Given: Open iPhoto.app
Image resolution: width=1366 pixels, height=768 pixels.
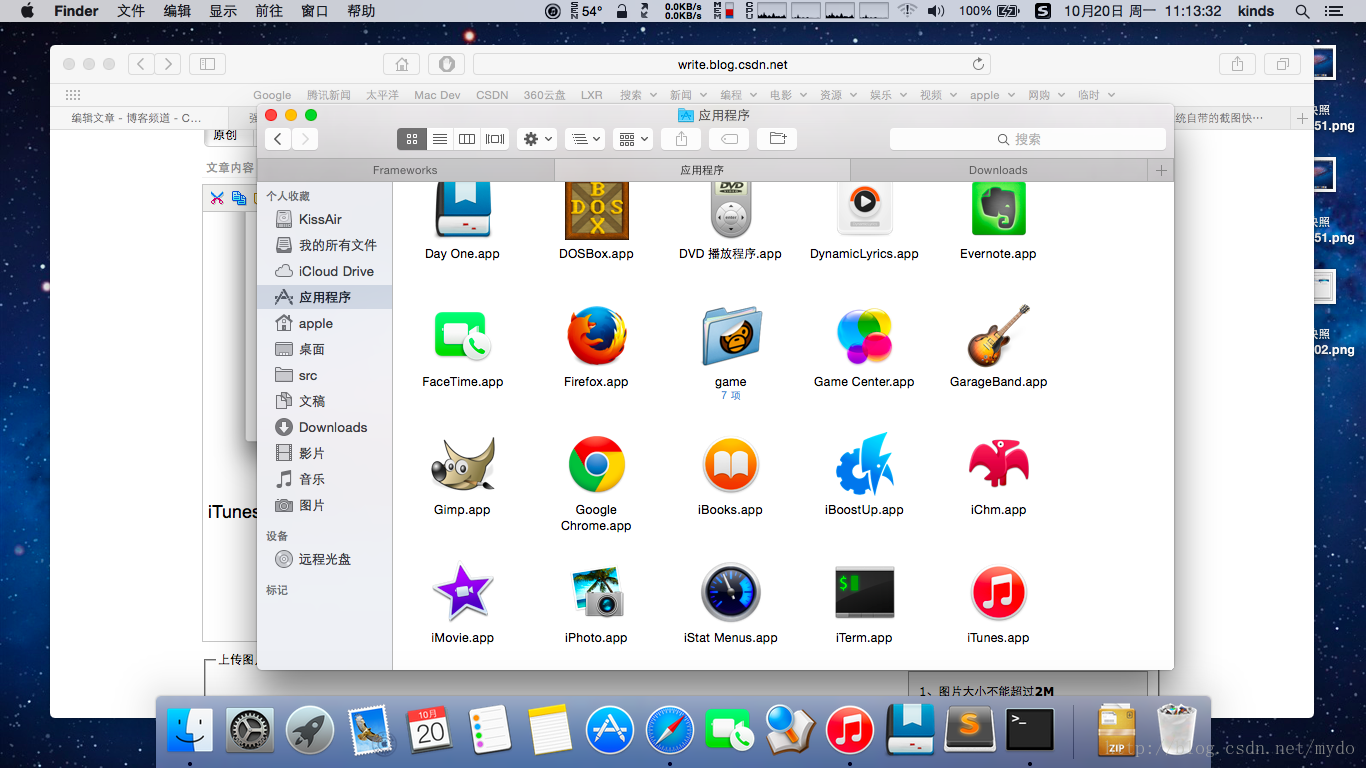Looking at the screenshot, I should click(x=597, y=592).
